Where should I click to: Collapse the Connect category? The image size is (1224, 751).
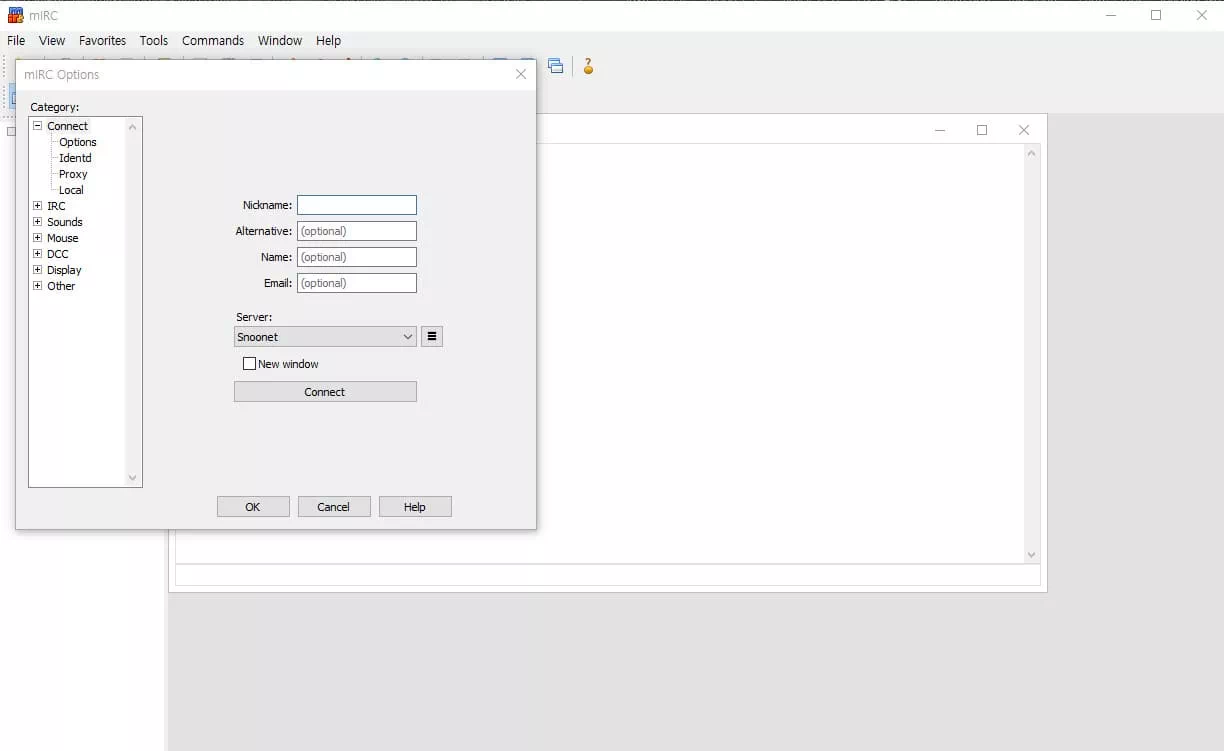(38, 126)
